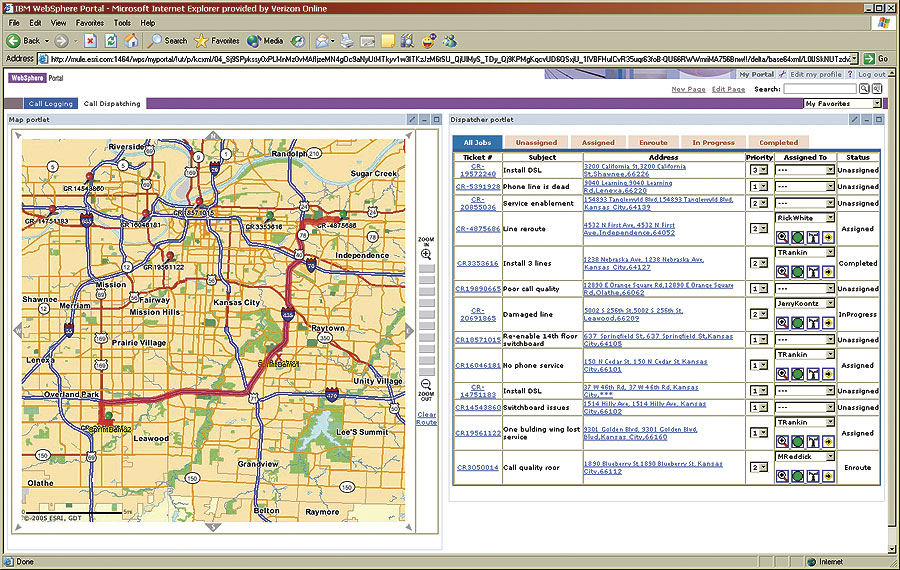Click the map Zoom In magnifier icon

(426, 254)
